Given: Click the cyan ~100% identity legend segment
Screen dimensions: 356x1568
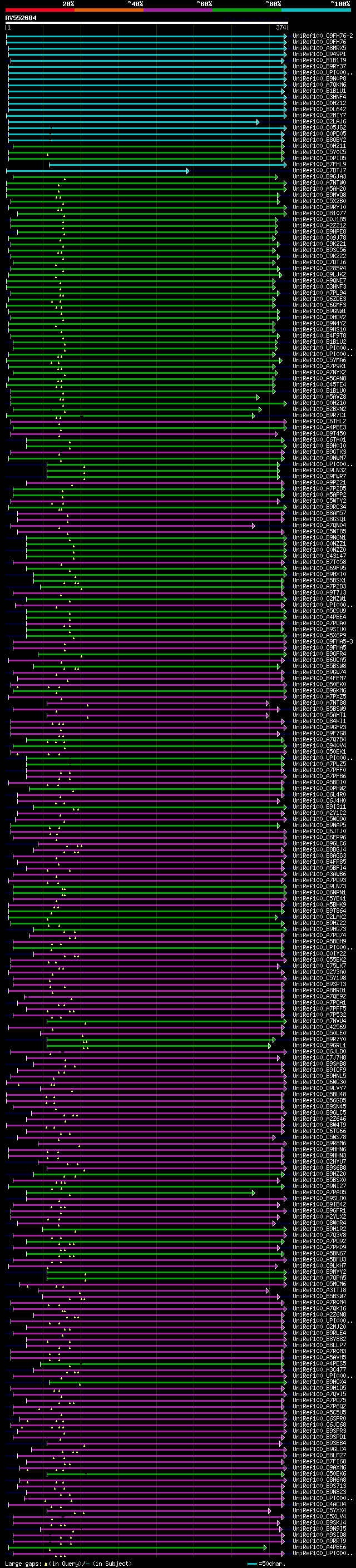Looking at the screenshot, I should pyautogui.click(x=316, y=11).
